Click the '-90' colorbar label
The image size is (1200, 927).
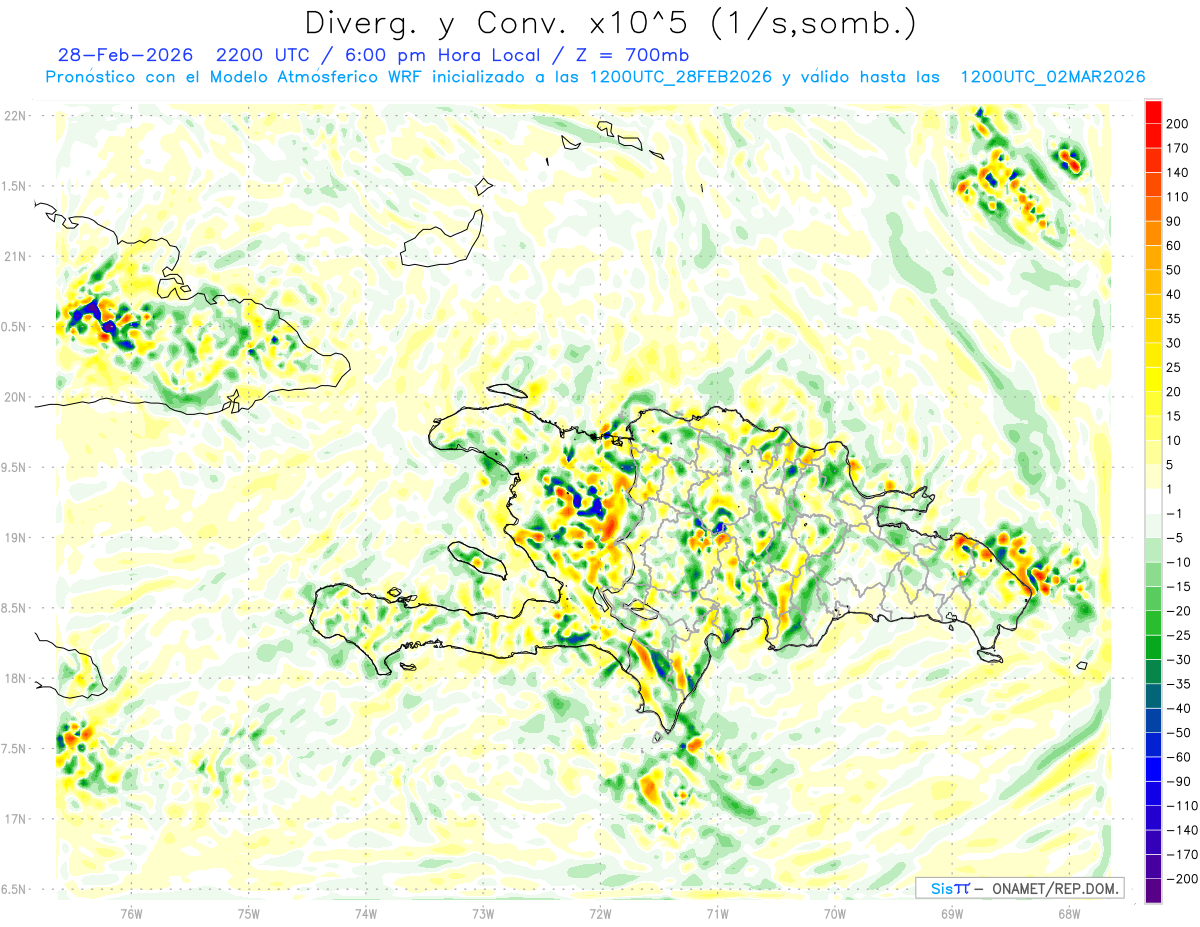pos(1178,781)
